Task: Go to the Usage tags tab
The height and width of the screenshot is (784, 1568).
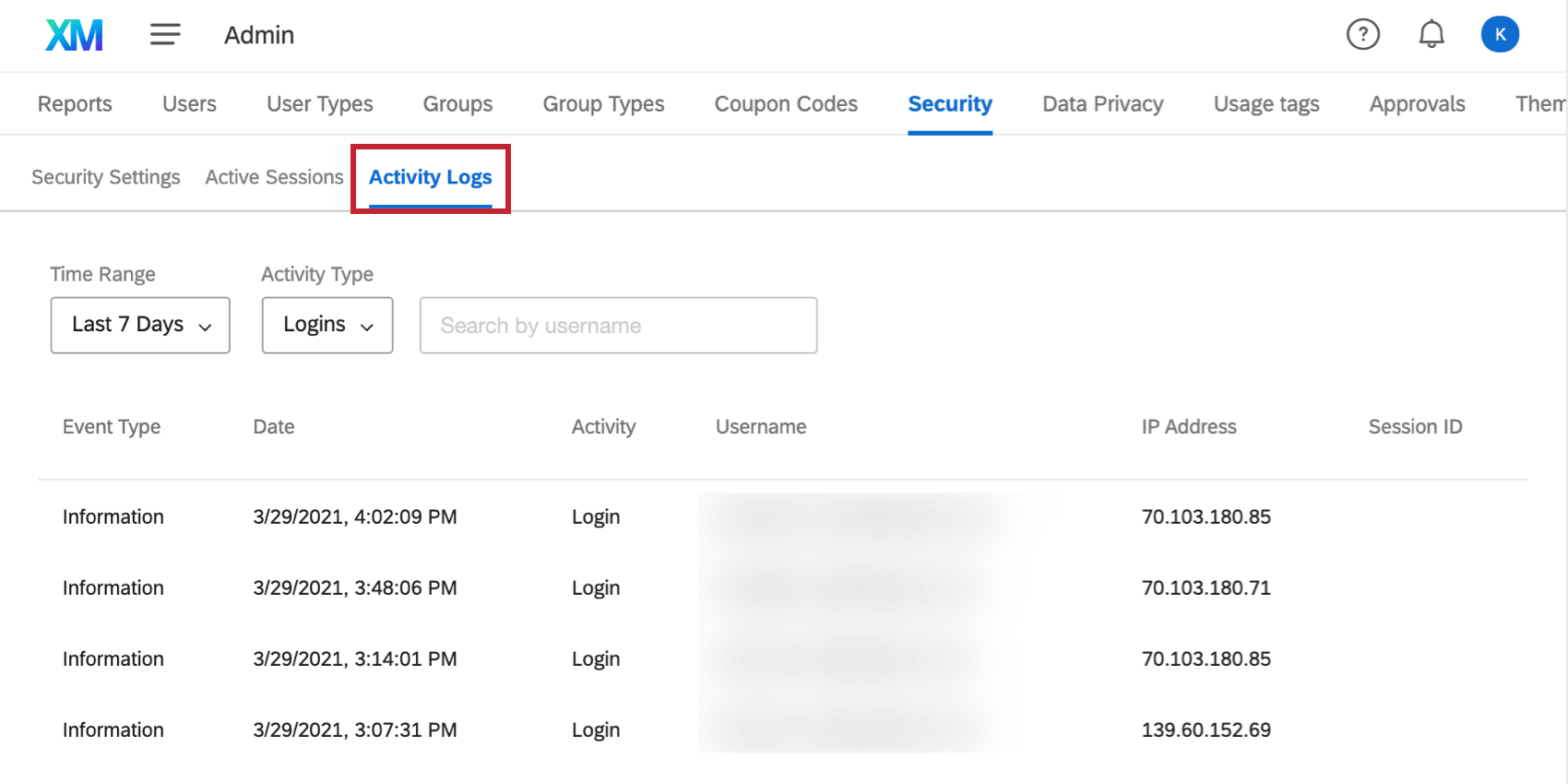Action: (1266, 104)
